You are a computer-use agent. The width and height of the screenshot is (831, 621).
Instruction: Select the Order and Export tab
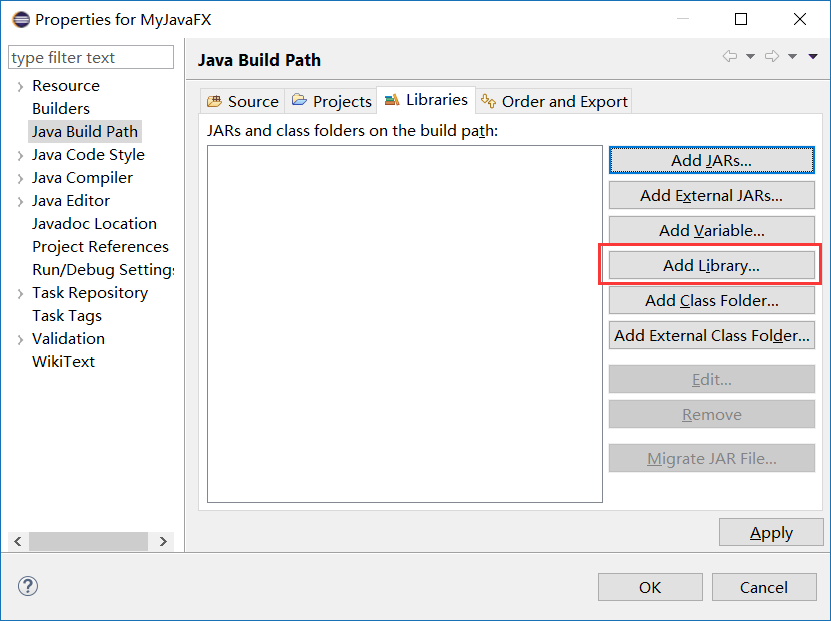(554, 101)
